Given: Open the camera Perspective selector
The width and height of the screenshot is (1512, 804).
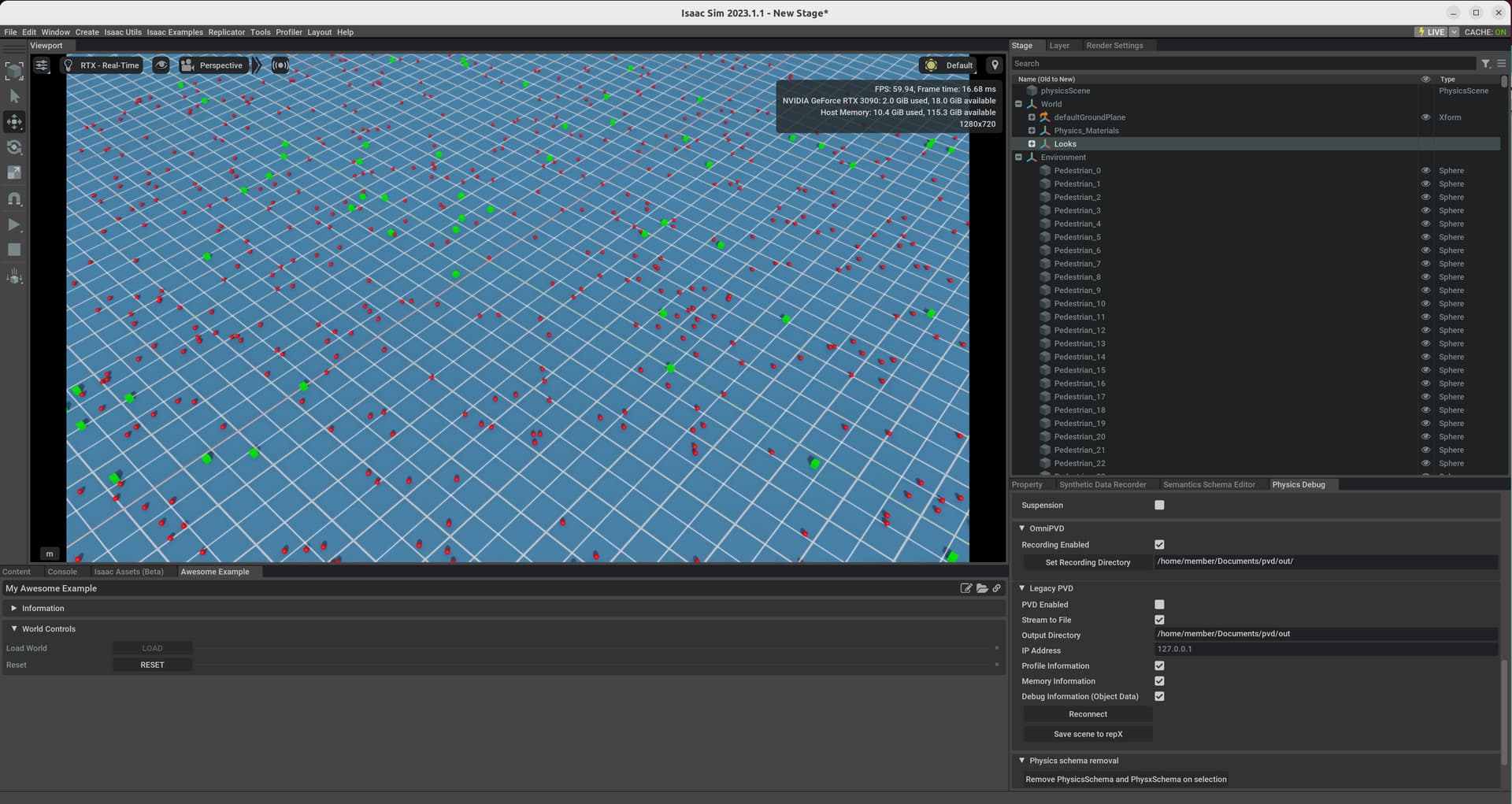Looking at the screenshot, I should (x=213, y=65).
